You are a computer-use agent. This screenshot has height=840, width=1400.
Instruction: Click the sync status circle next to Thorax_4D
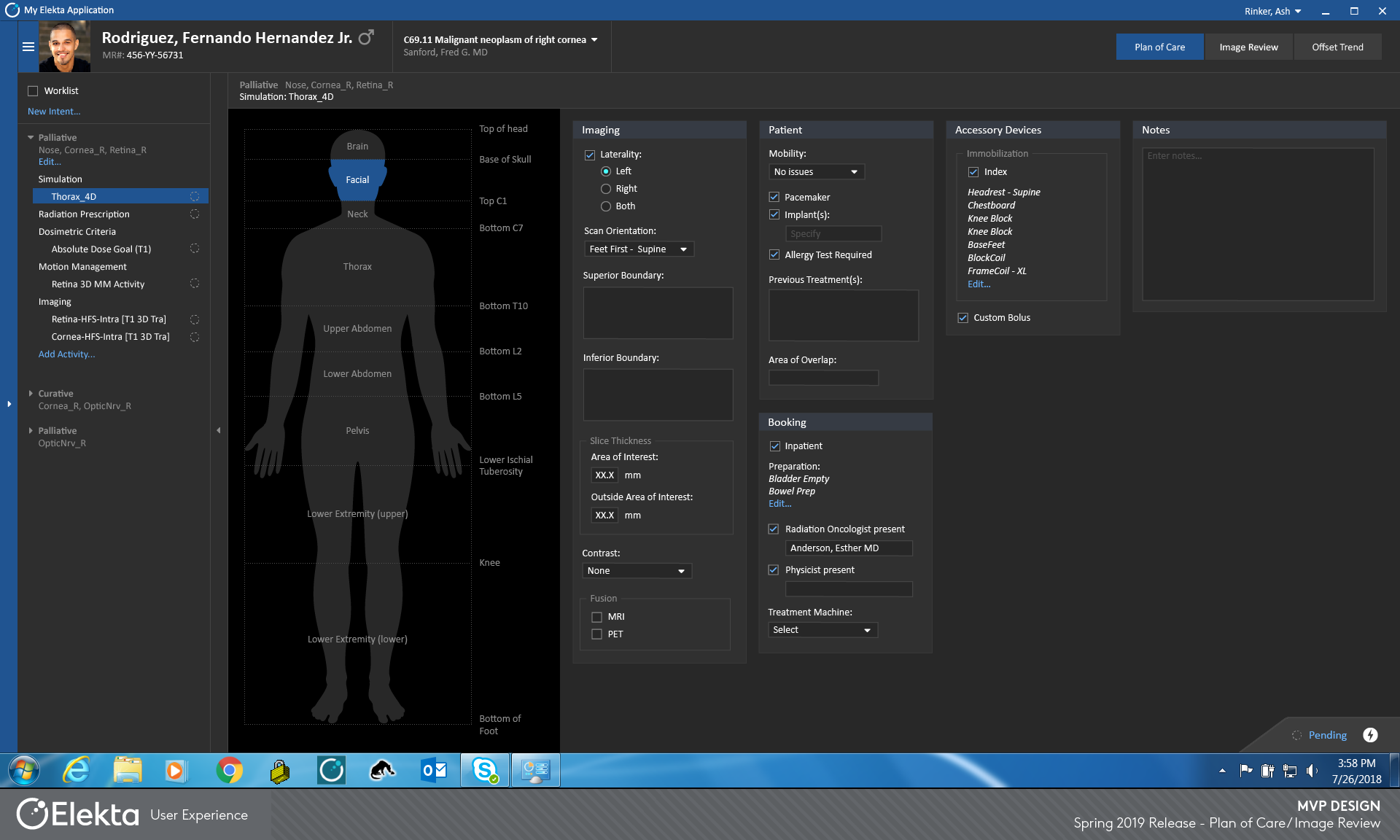(194, 195)
